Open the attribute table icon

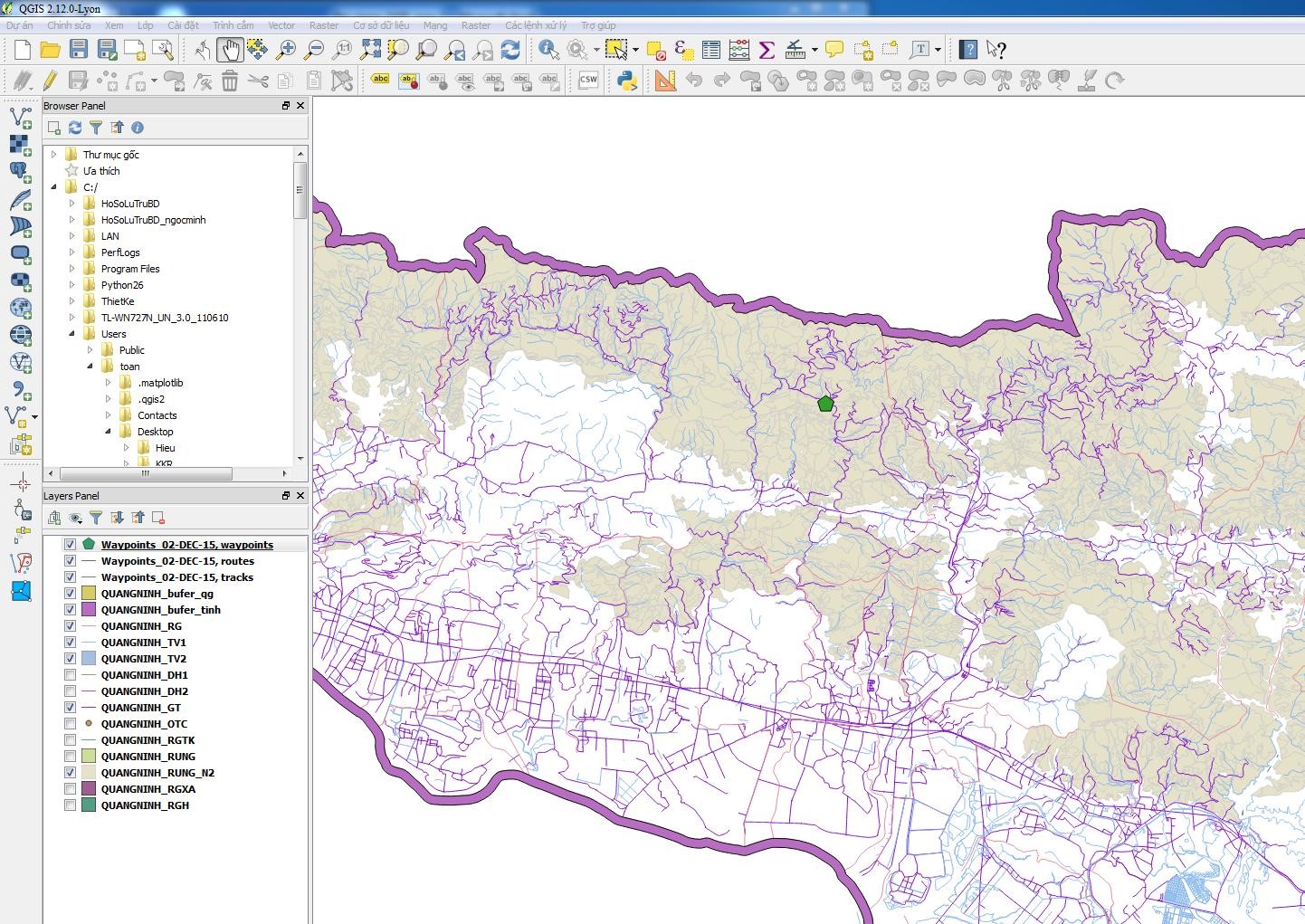[x=711, y=50]
